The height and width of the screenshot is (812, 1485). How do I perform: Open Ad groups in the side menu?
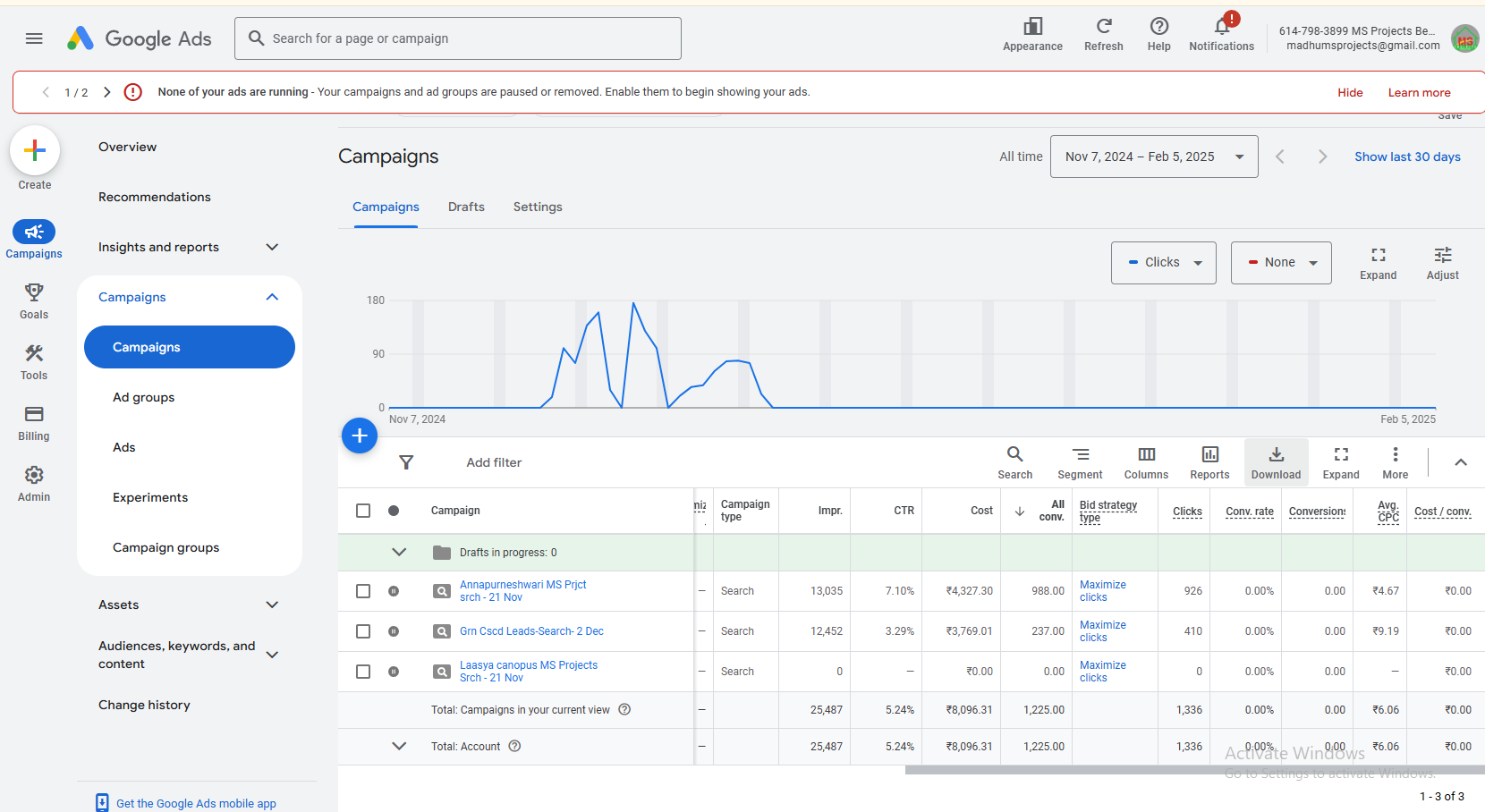(144, 397)
